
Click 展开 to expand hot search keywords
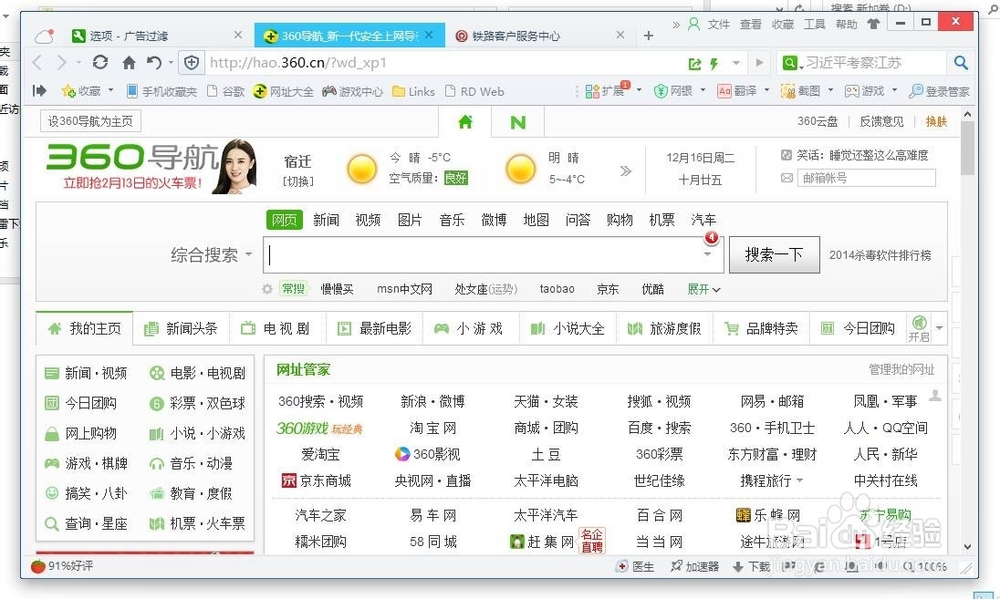701,289
